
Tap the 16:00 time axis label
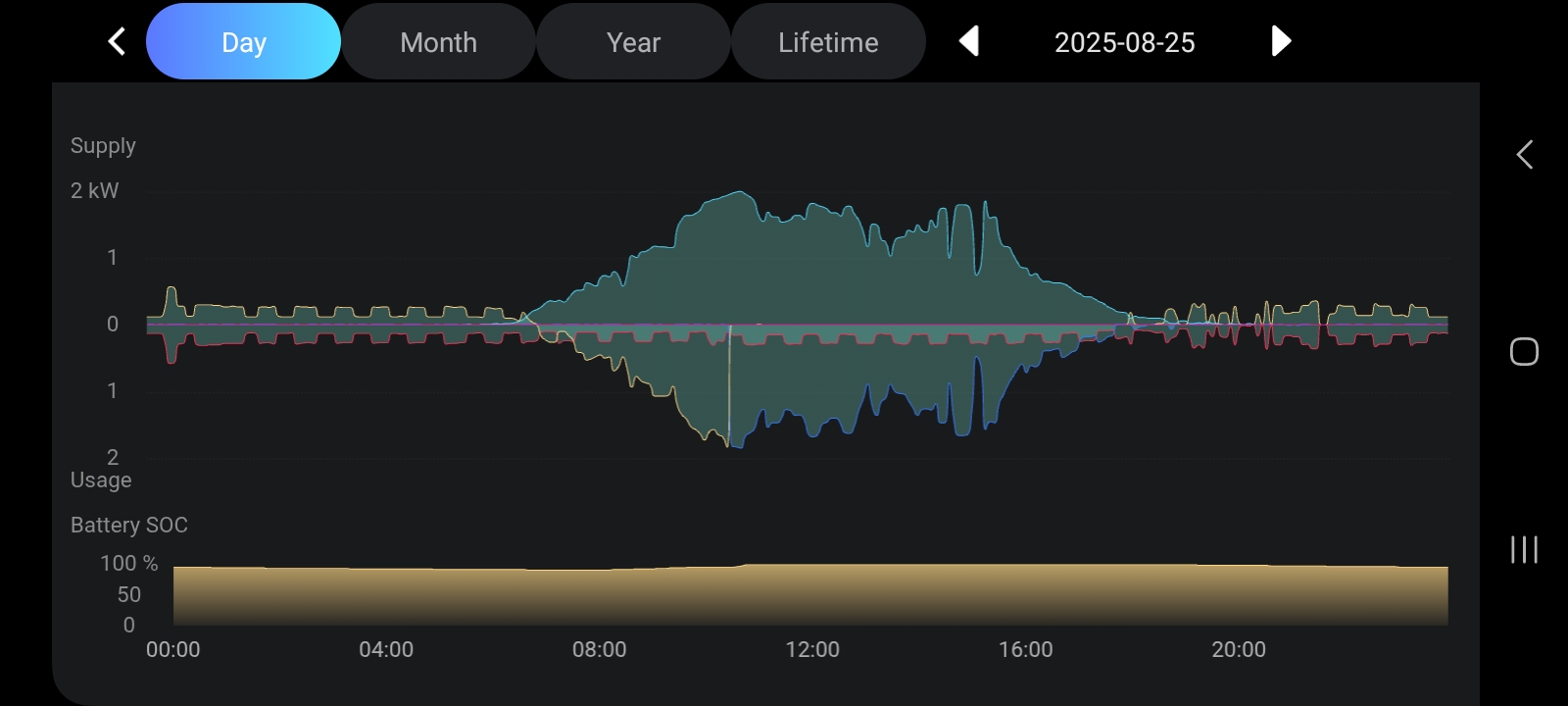pos(1025,649)
